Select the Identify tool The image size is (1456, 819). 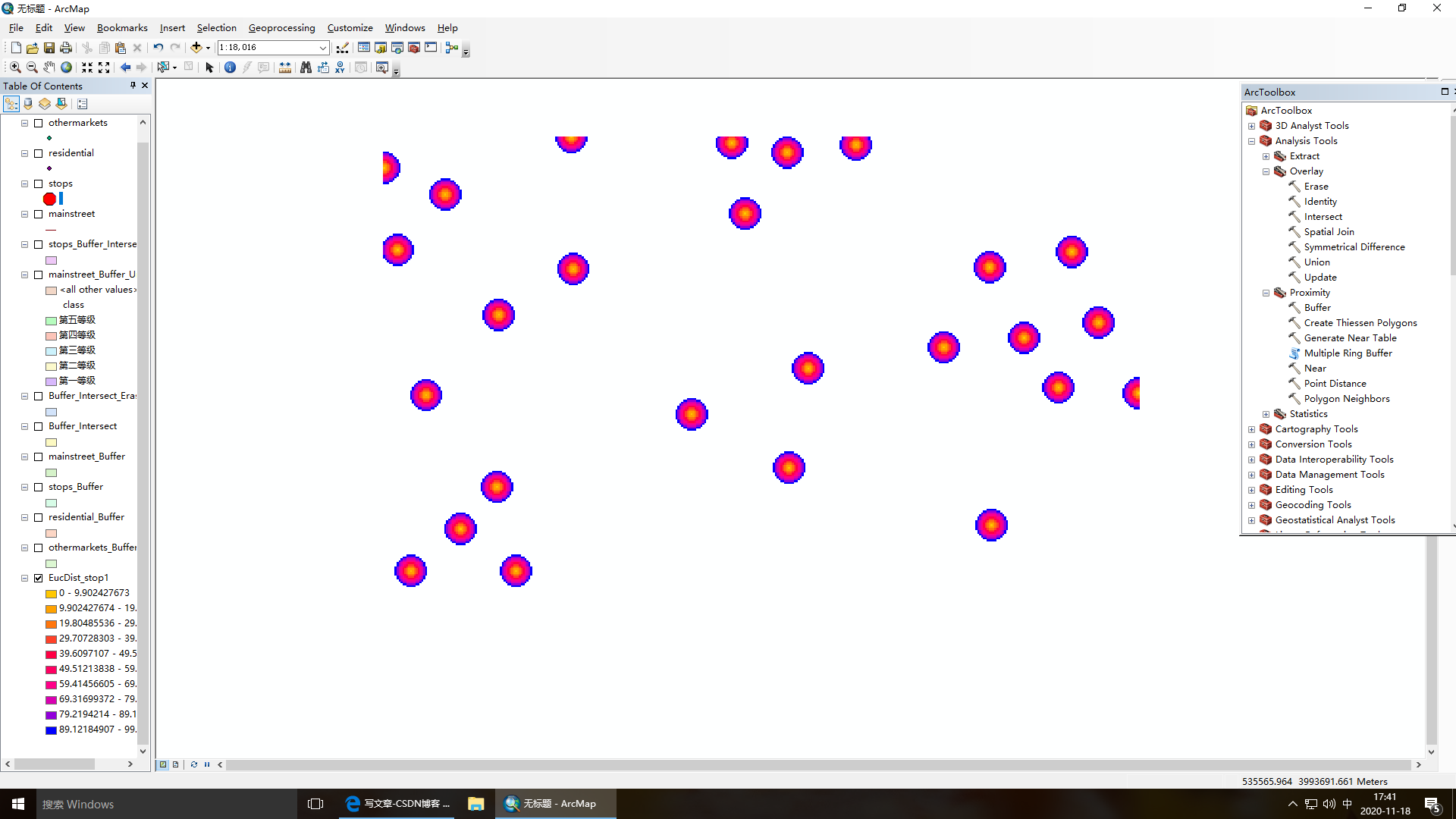coord(230,67)
